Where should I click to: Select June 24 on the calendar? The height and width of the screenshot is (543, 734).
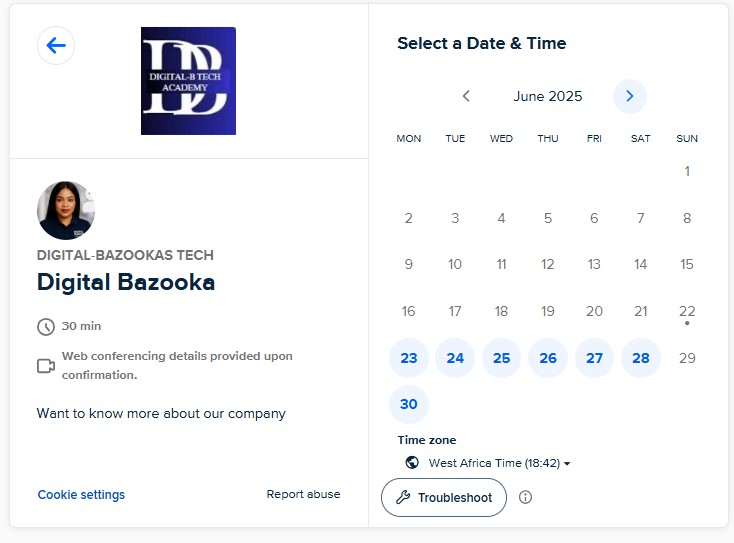(x=455, y=358)
